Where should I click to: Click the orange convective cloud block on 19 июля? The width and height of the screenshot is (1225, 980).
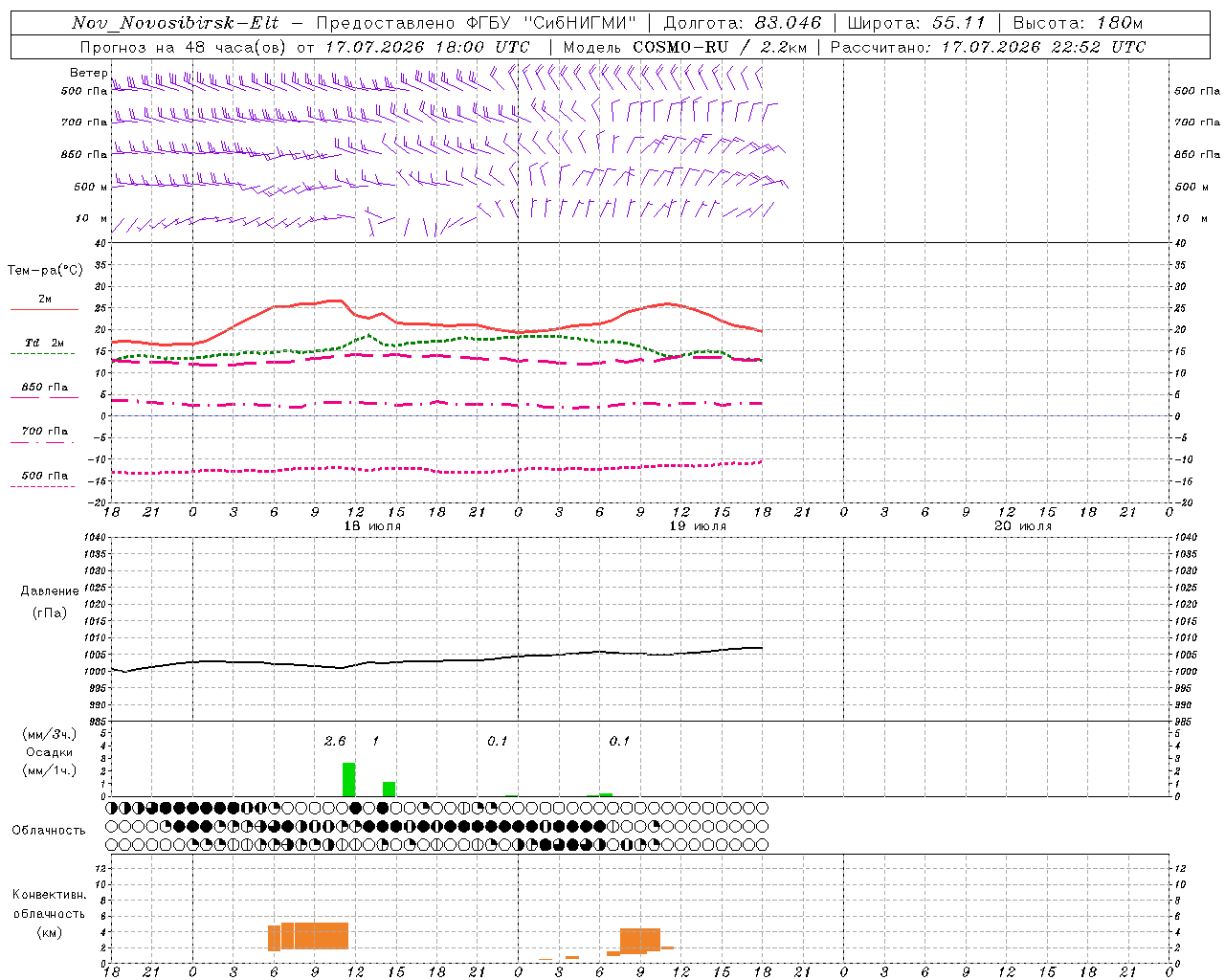click(x=640, y=941)
